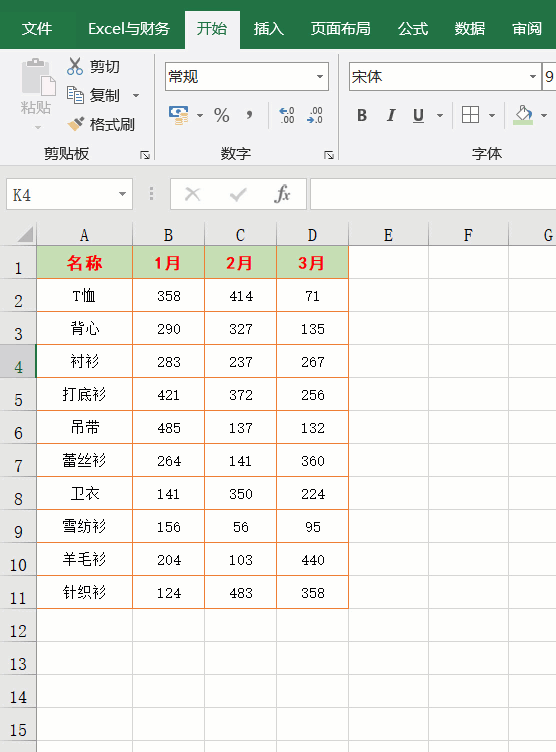Viewport: 556px width, 752px height.
Task: Apply comma style format
Action: pyautogui.click(x=249, y=115)
